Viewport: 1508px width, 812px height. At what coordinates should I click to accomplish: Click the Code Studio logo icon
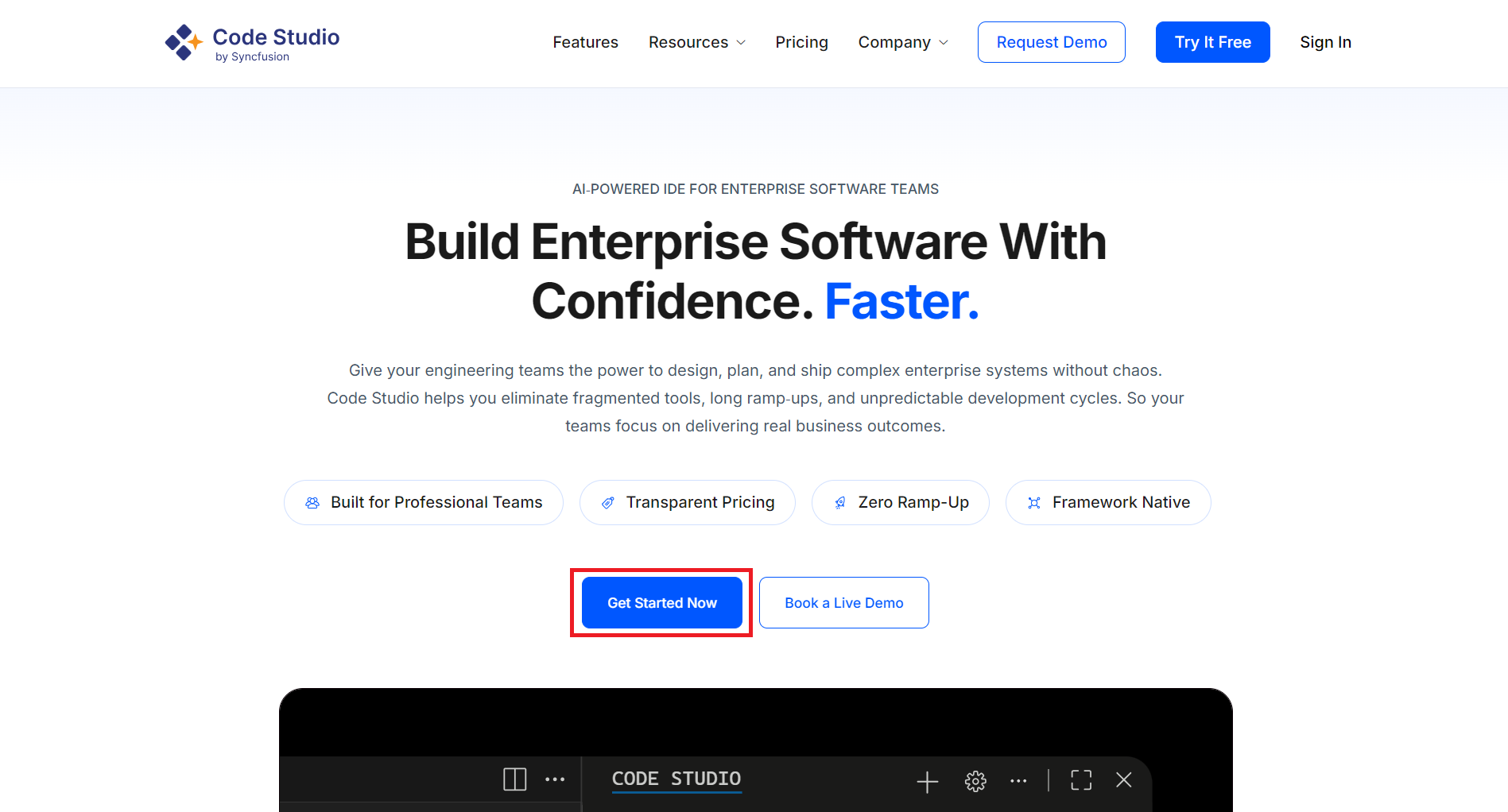coord(183,41)
